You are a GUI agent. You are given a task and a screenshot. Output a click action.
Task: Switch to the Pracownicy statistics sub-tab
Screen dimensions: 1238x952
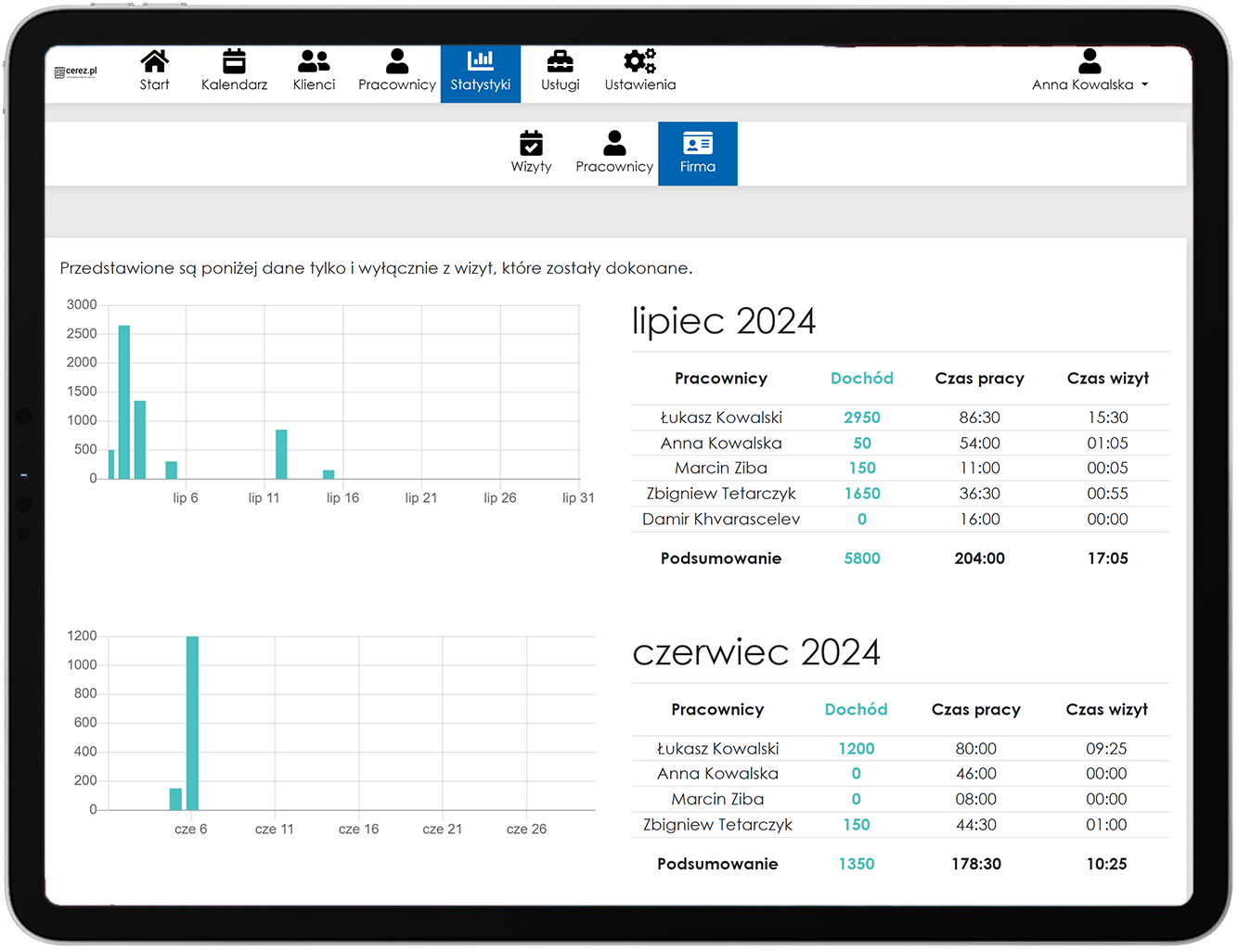click(x=614, y=153)
